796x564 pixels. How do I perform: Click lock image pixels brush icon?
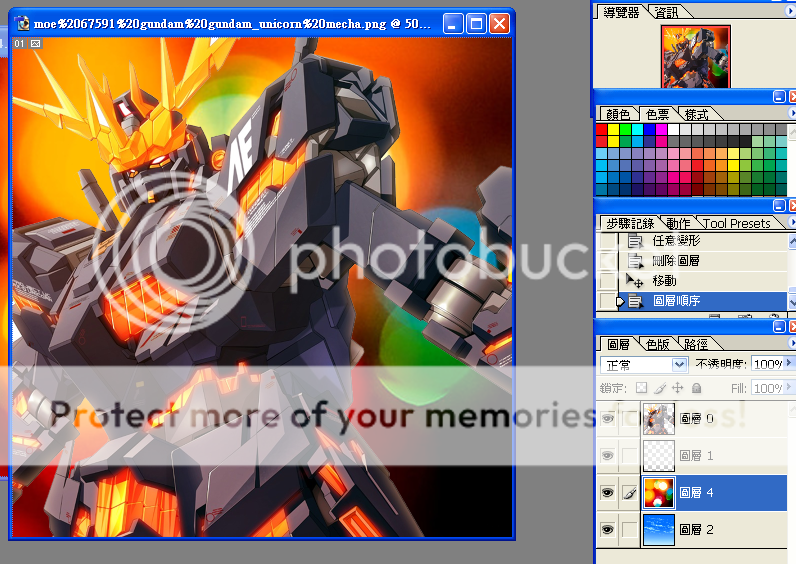660,388
